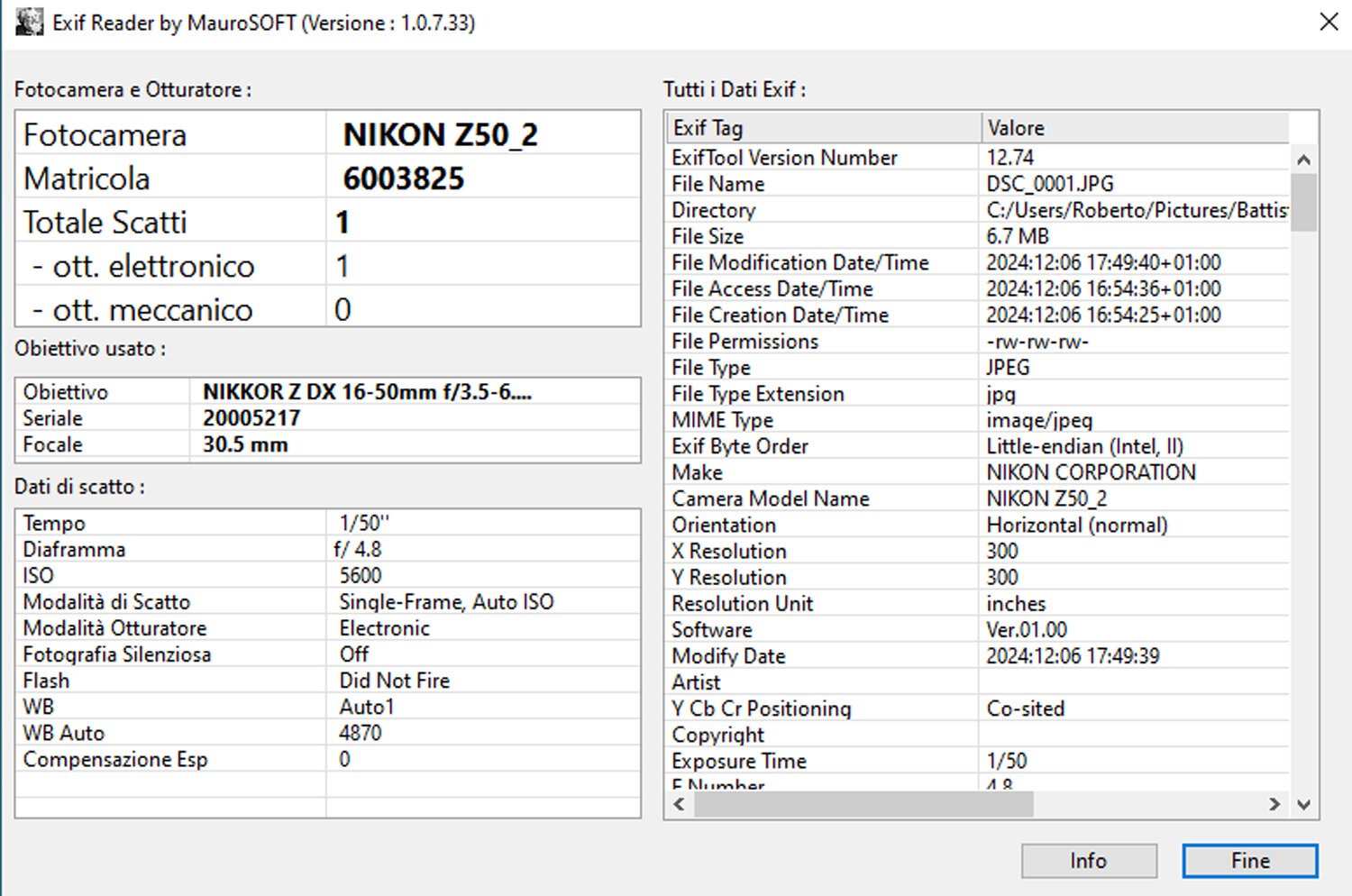
Task: Click the vertical scrollbar up arrow
Action: [x=1303, y=160]
